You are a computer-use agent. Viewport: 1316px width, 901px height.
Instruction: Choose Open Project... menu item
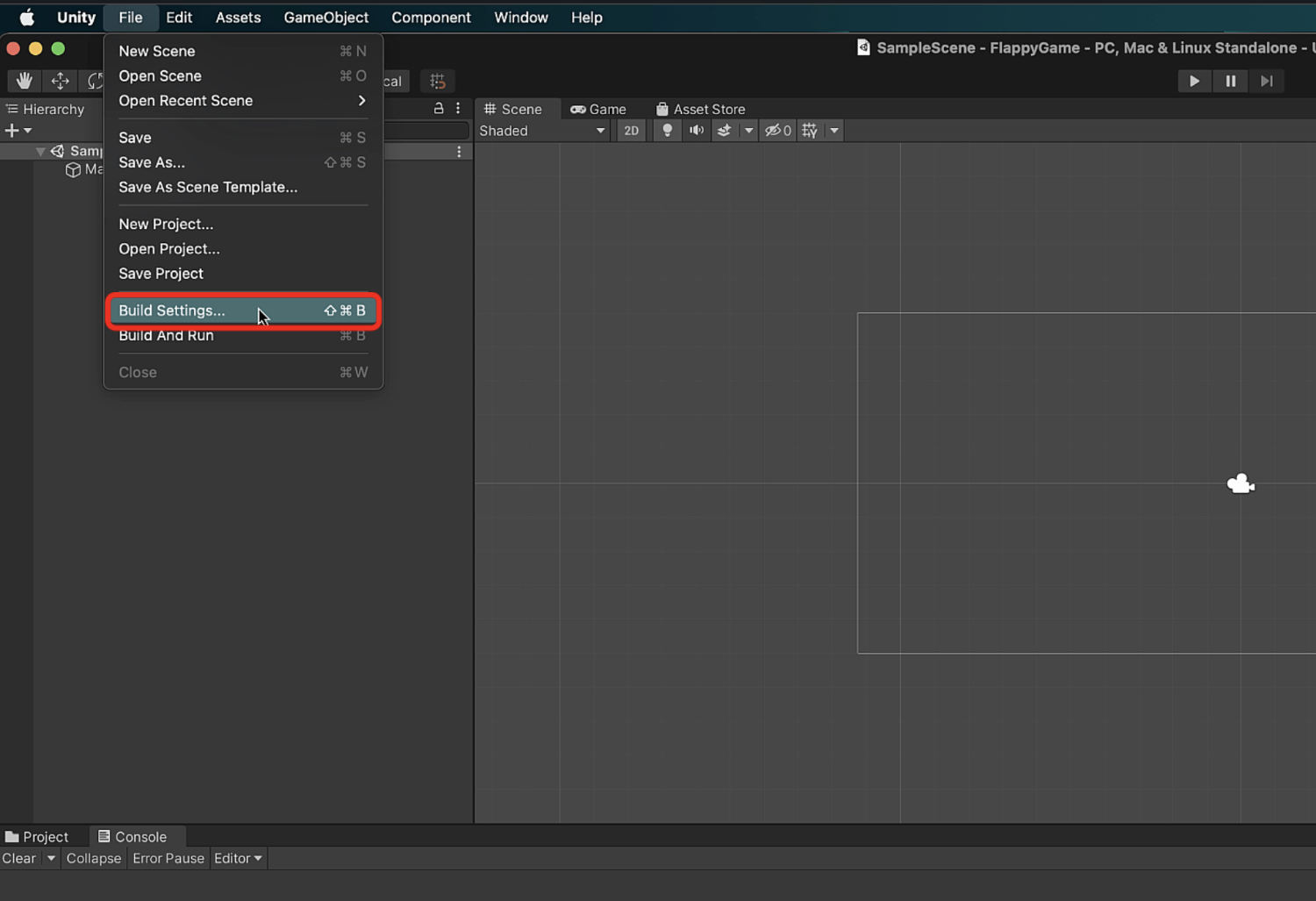(x=243, y=248)
